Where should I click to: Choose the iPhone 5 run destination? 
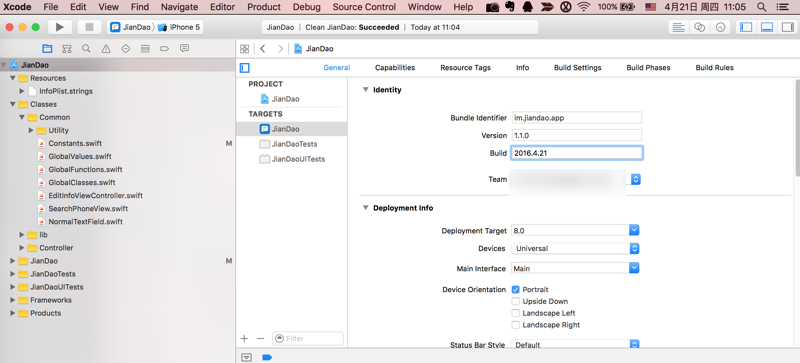pos(179,27)
